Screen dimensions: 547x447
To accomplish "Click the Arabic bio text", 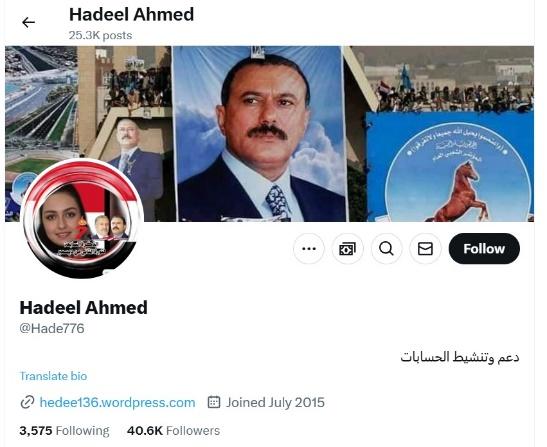I will 460,357.
